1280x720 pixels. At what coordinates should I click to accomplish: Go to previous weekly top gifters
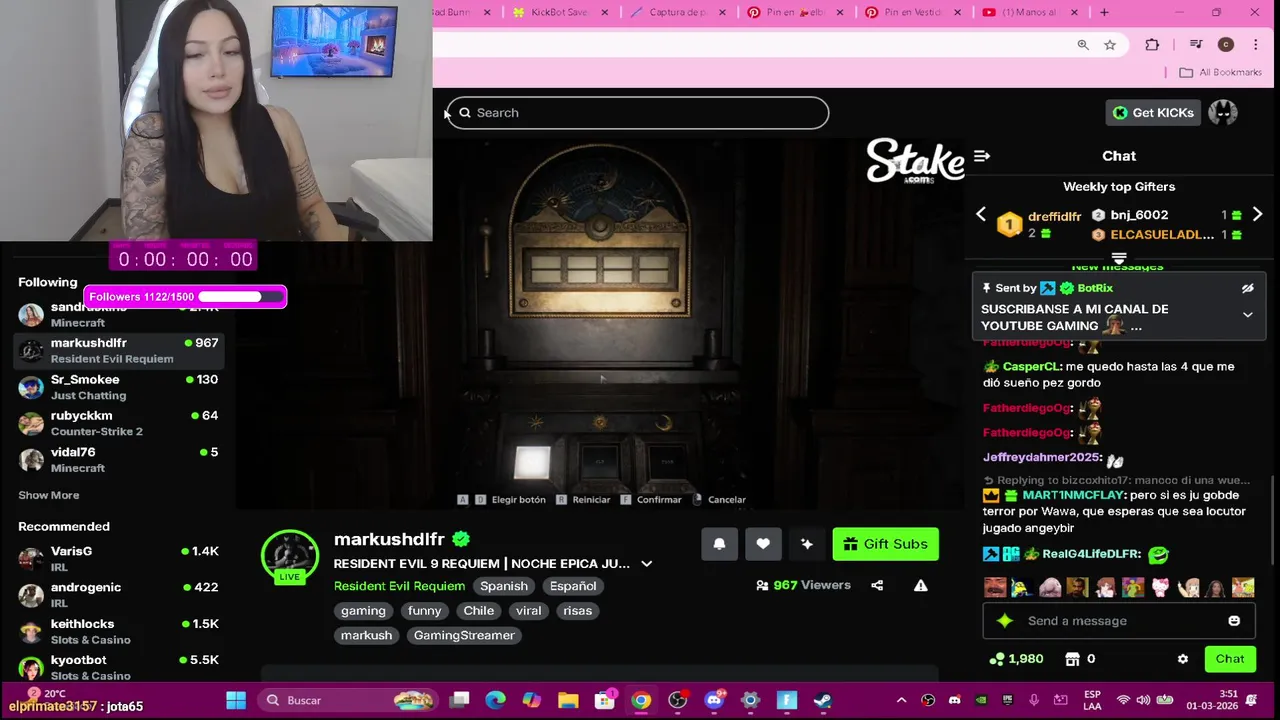[981, 214]
